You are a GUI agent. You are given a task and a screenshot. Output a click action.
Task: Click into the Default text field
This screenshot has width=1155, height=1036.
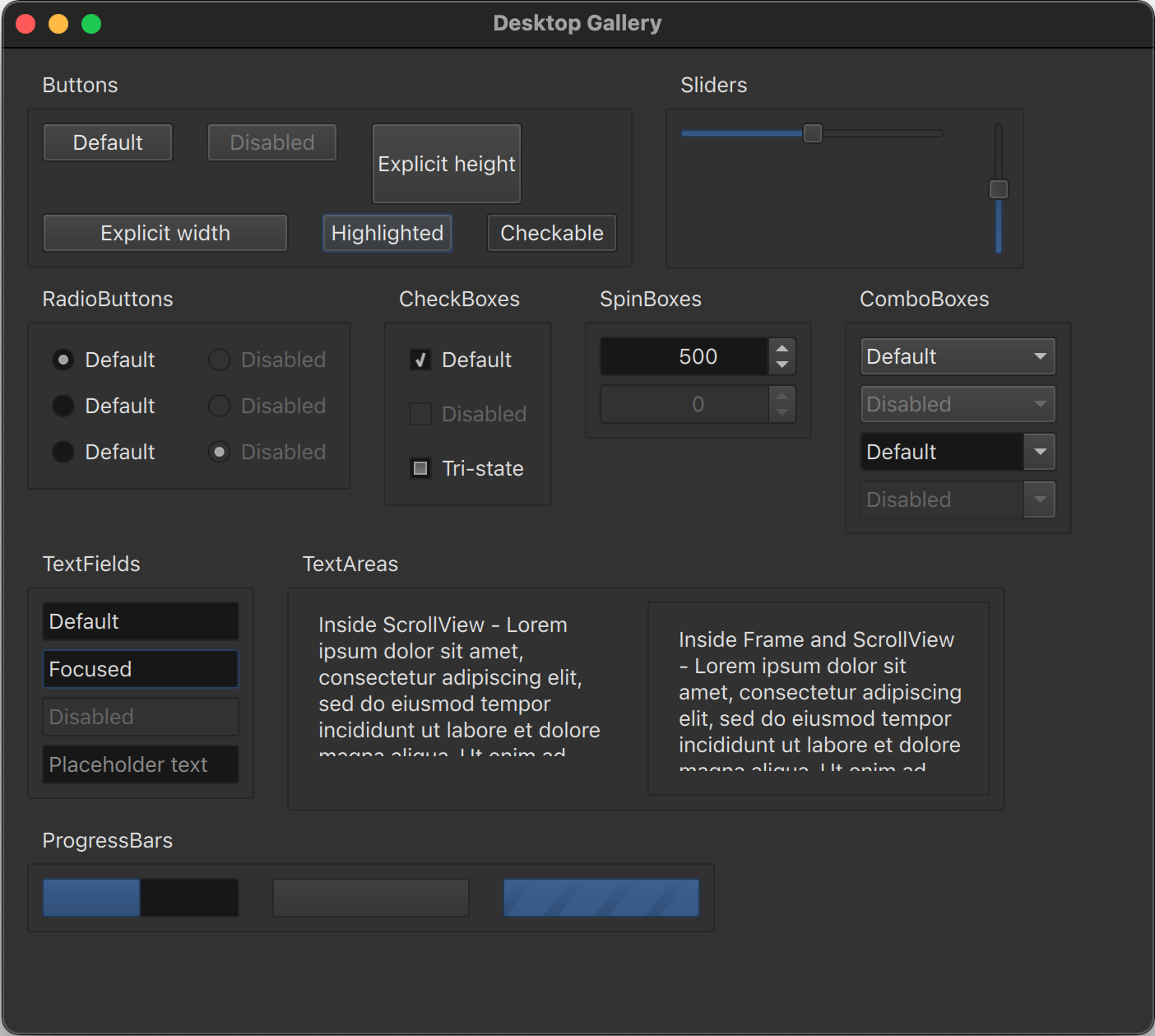[x=141, y=621]
